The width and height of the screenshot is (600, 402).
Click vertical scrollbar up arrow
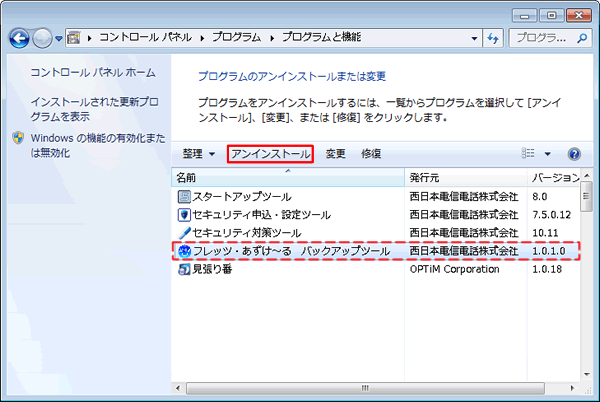pos(587,175)
